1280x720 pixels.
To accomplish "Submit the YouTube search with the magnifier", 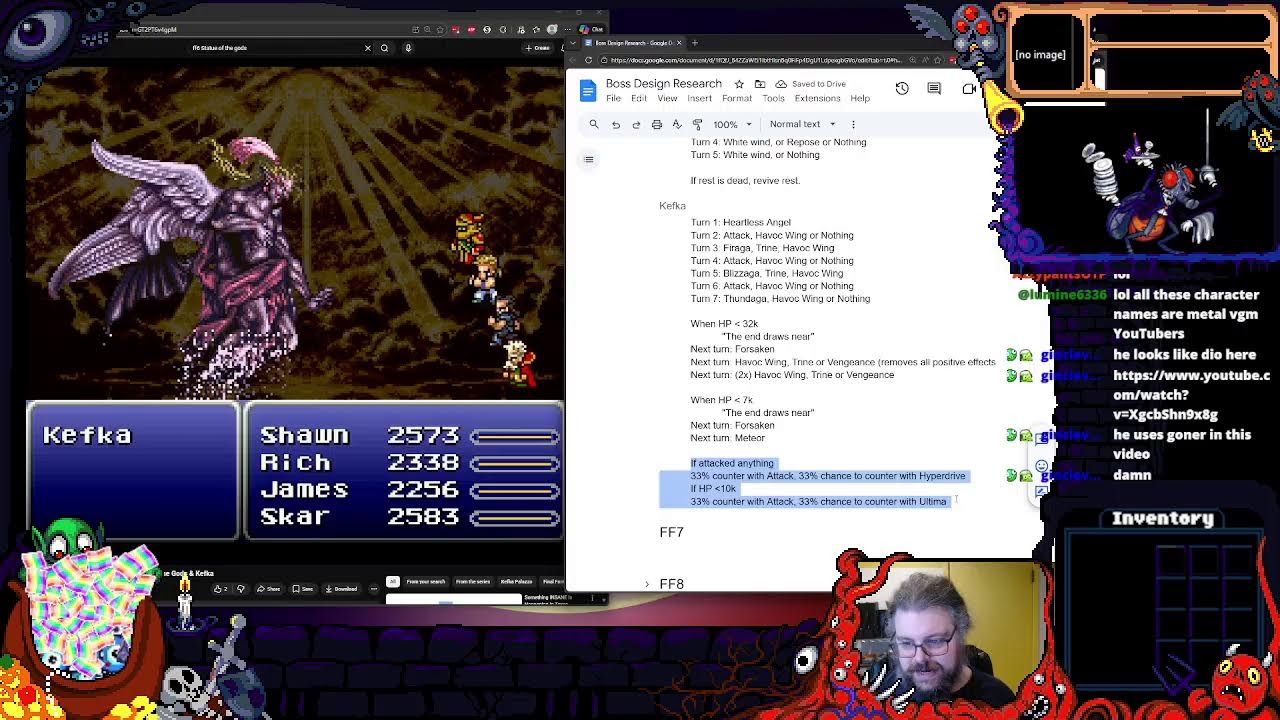I will click(384, 48).
